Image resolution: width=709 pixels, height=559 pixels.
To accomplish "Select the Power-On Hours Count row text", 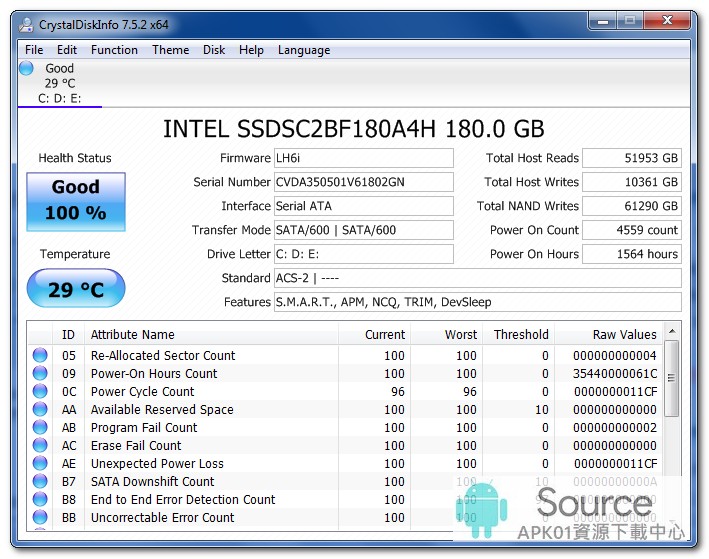I will pos(154,374).
